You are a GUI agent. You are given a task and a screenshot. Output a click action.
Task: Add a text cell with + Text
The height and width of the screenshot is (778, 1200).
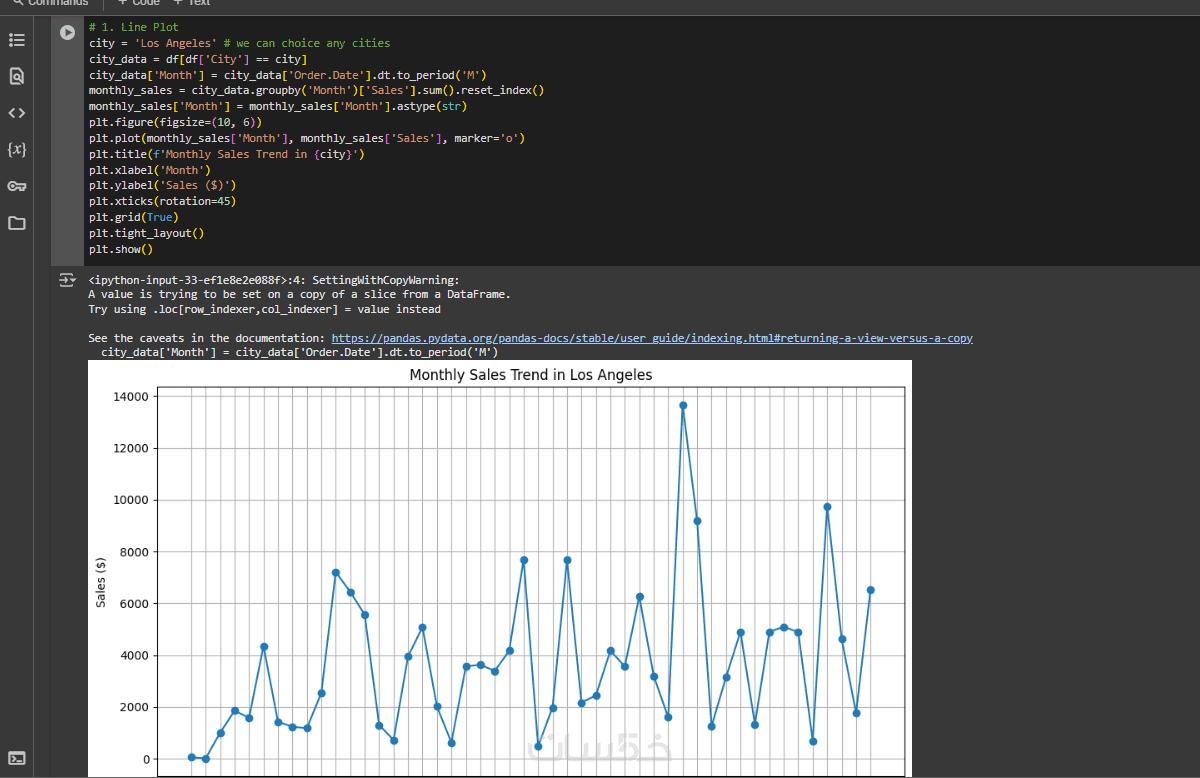pos(192,4)
